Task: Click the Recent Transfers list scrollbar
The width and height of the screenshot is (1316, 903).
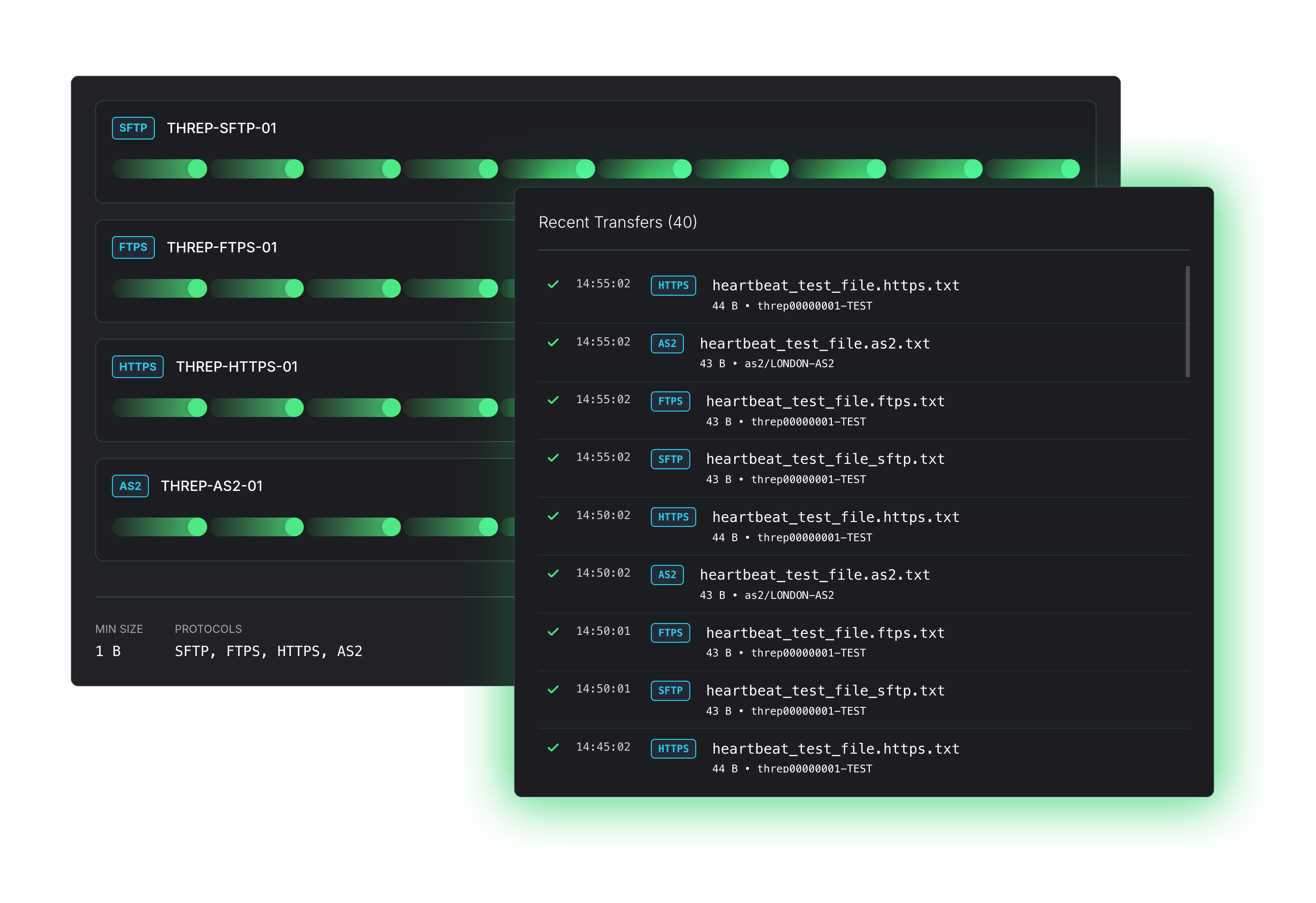Action: pos(1187,321)
